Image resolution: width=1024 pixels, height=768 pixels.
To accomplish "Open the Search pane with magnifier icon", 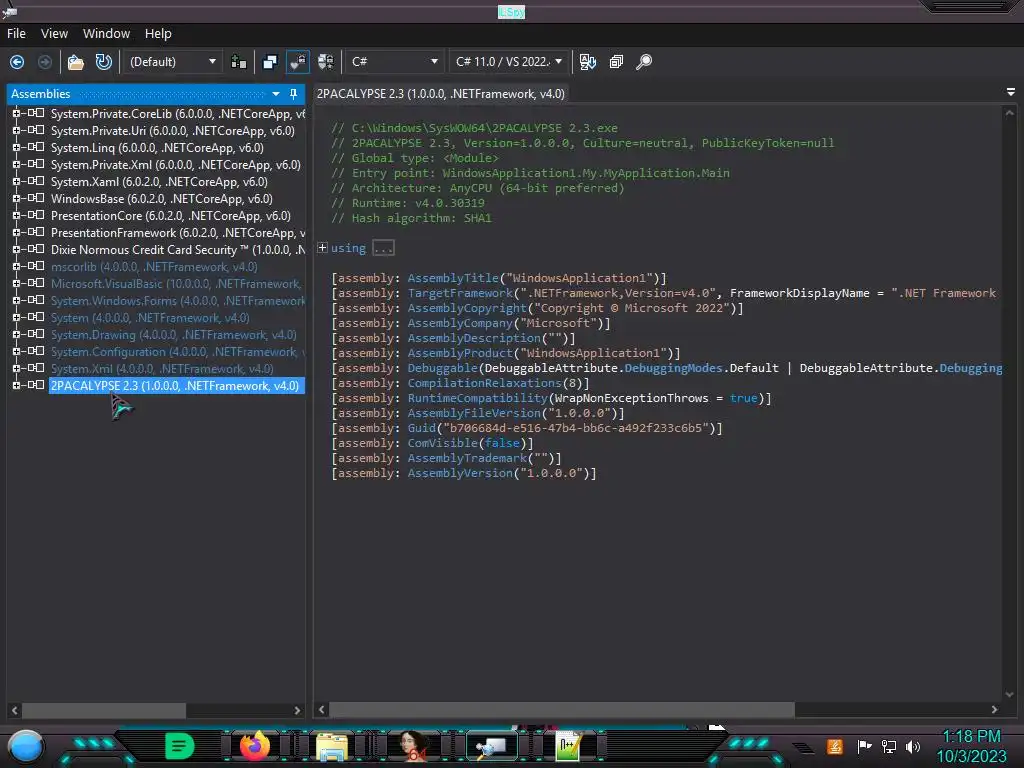I will tap(644, 62).
